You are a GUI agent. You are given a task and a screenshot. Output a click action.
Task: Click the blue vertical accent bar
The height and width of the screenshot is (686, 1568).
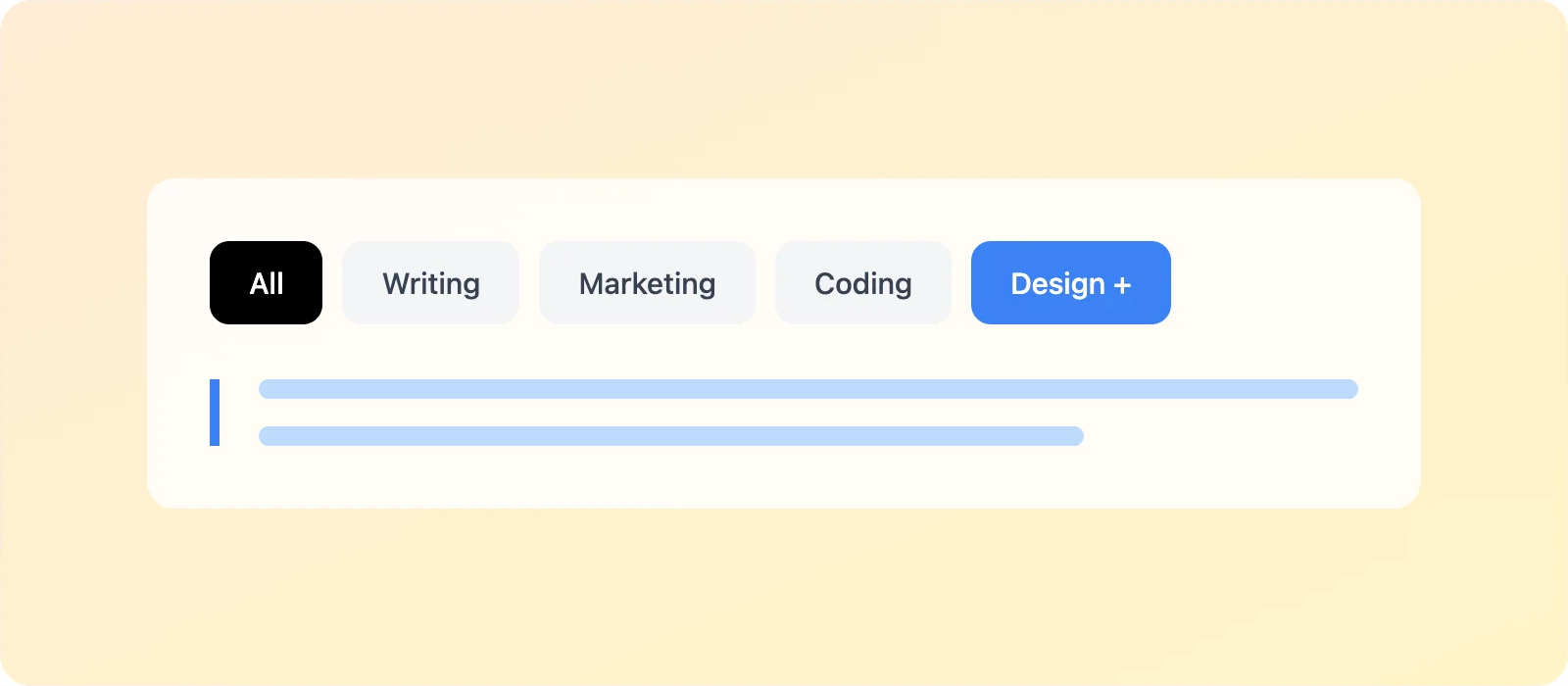click(215, 413)
